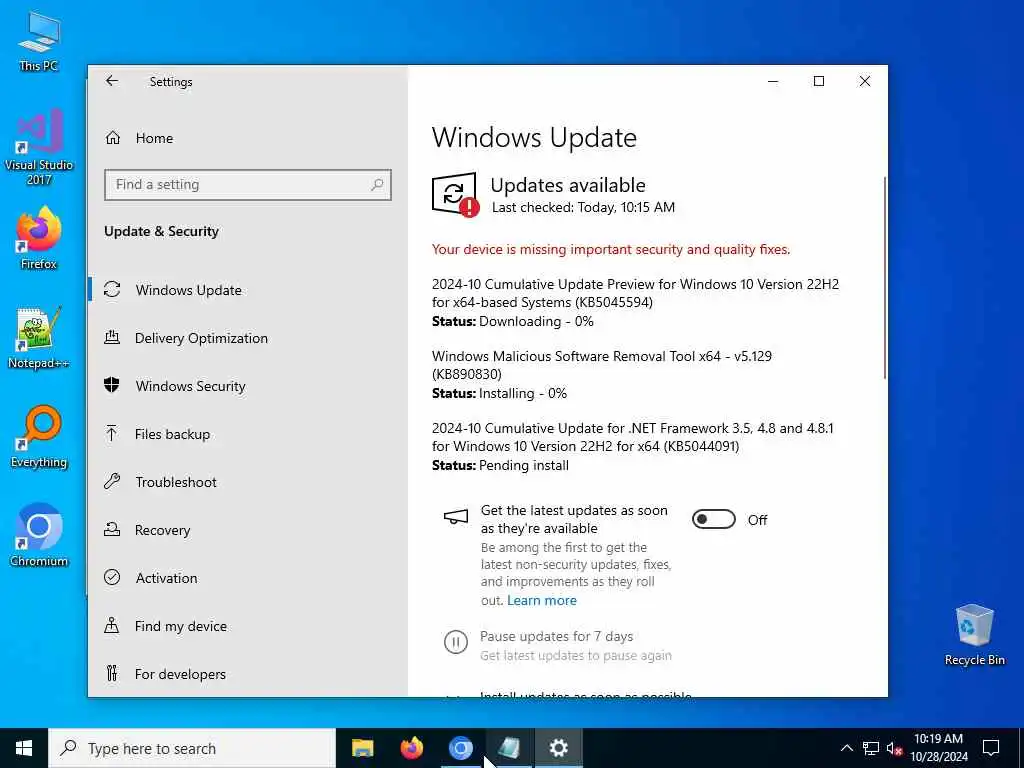Select the Everything search desktop shortcut
The image size is (1024, 768).
[x=39, y=437]
